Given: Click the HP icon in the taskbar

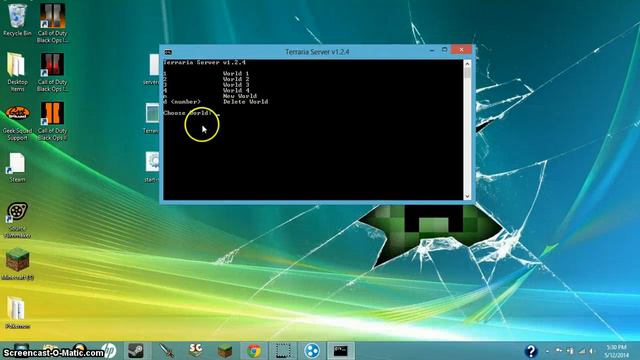Looking at the screenshot, I should click(x=109, y=351).
